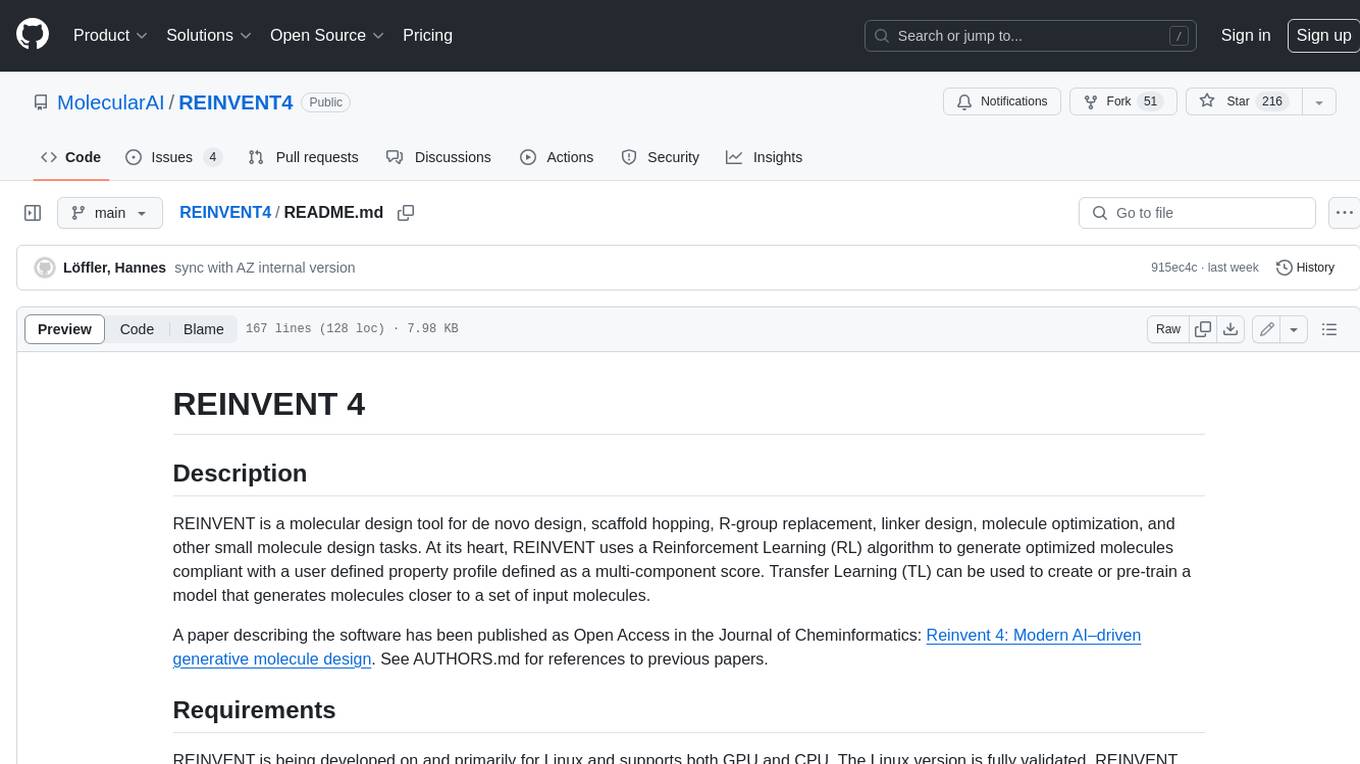This screenshot has width=1360, height=764.
Task: Focus the Go to file input
Action: tap(1197, 213)
